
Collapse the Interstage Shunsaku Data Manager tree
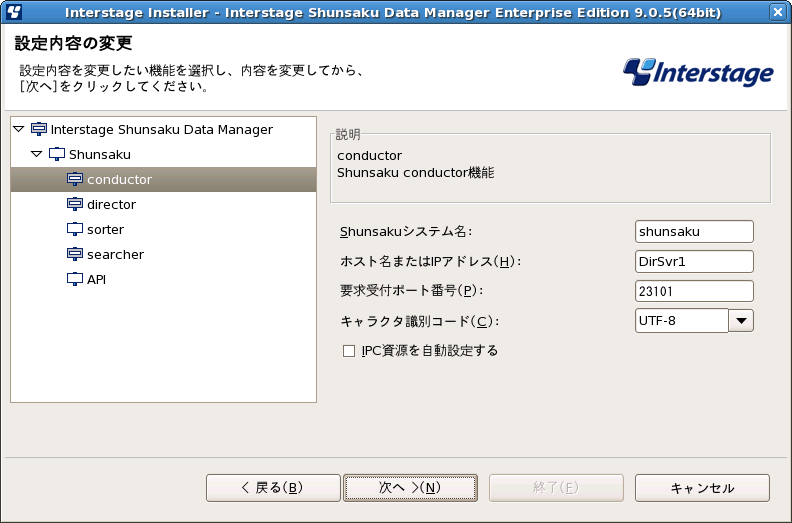pyautogui.click(x=19, y=129)
